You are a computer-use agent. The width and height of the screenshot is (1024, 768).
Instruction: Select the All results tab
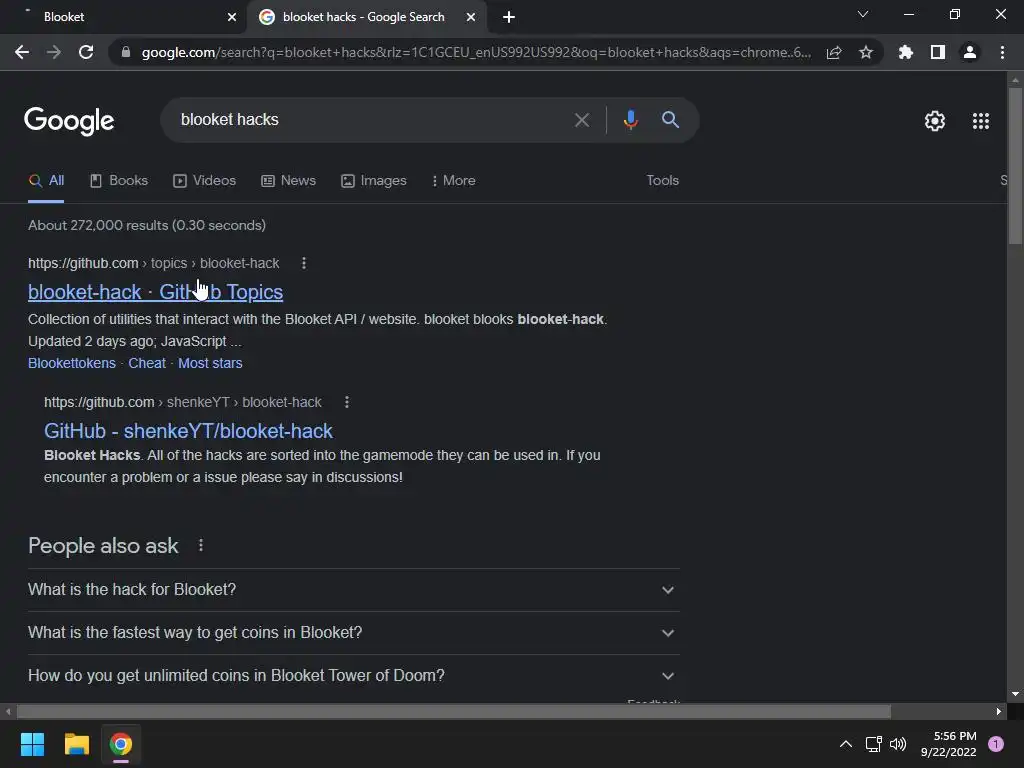[x=46, y=181]
